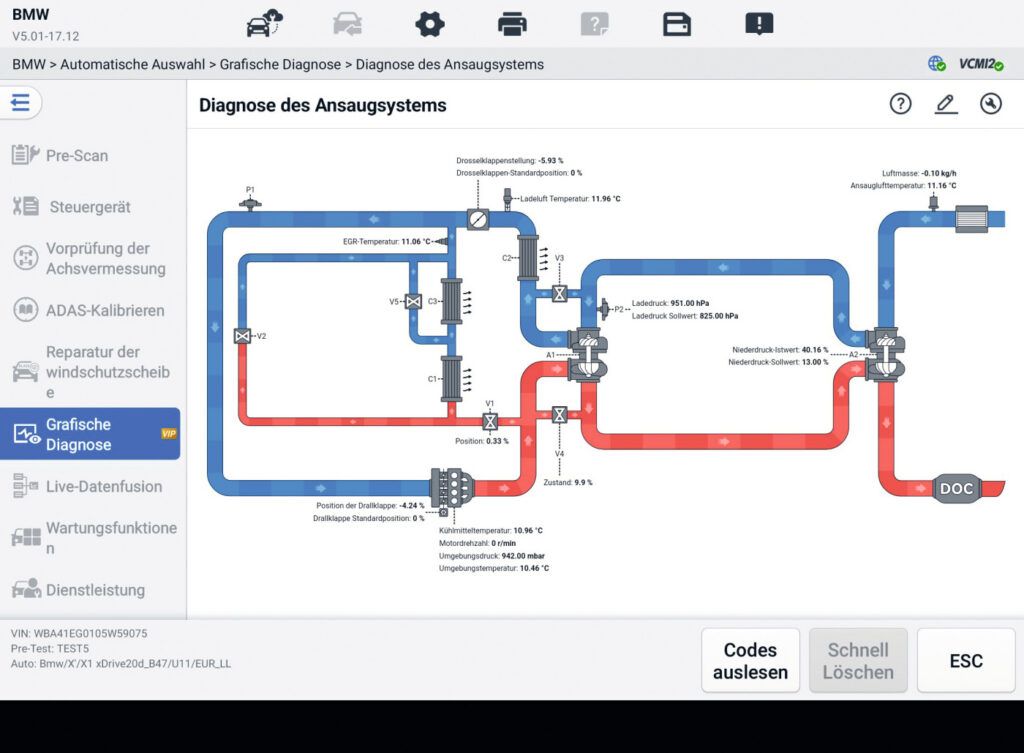Click the printer icon in top toolbar
Viewport: 1024px width, 753px height.
pyautogui.click(x=512, y=23)
